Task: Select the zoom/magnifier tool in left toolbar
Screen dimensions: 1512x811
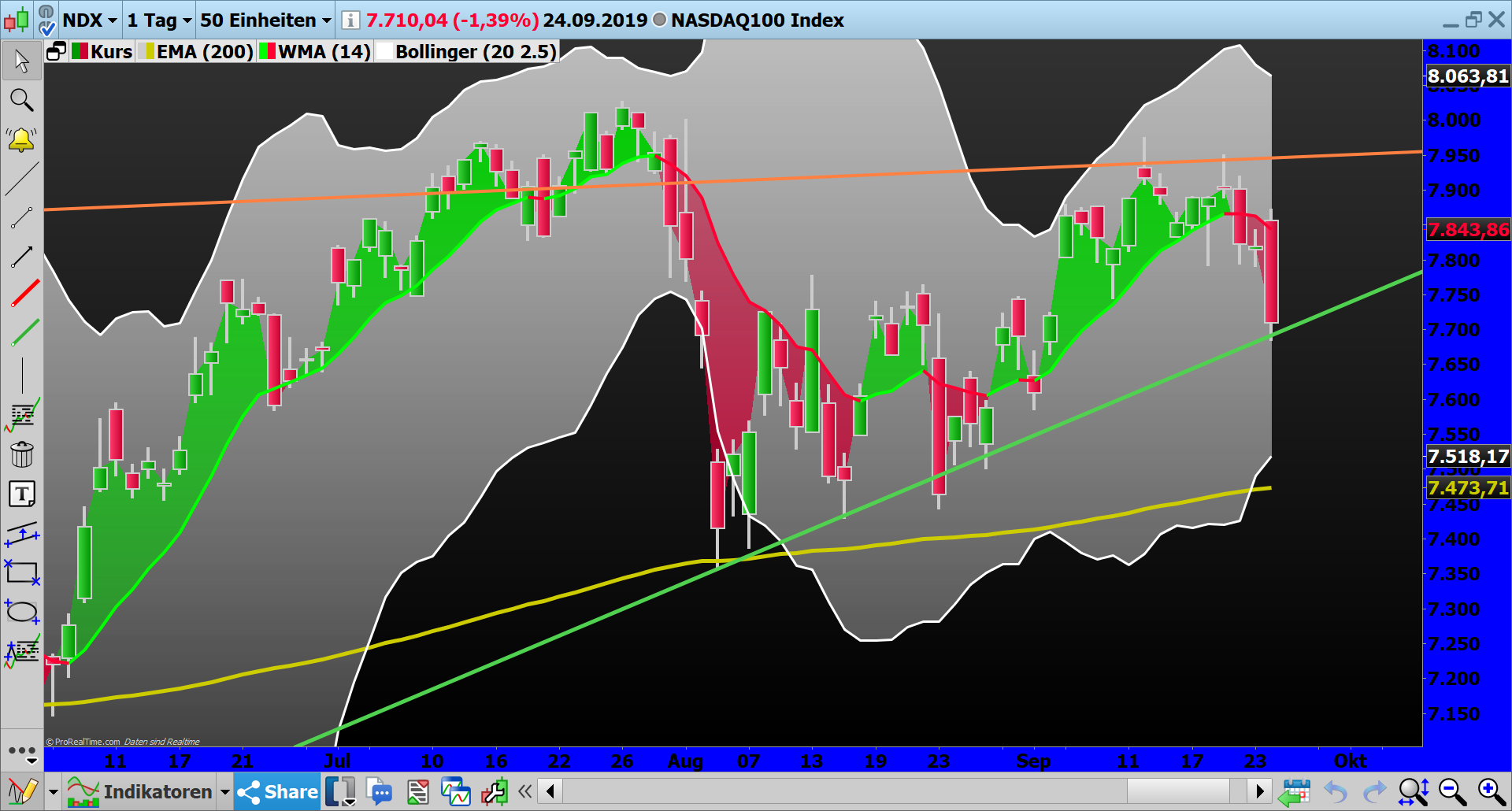Action: pyautogui.click(x=22, y=100)
